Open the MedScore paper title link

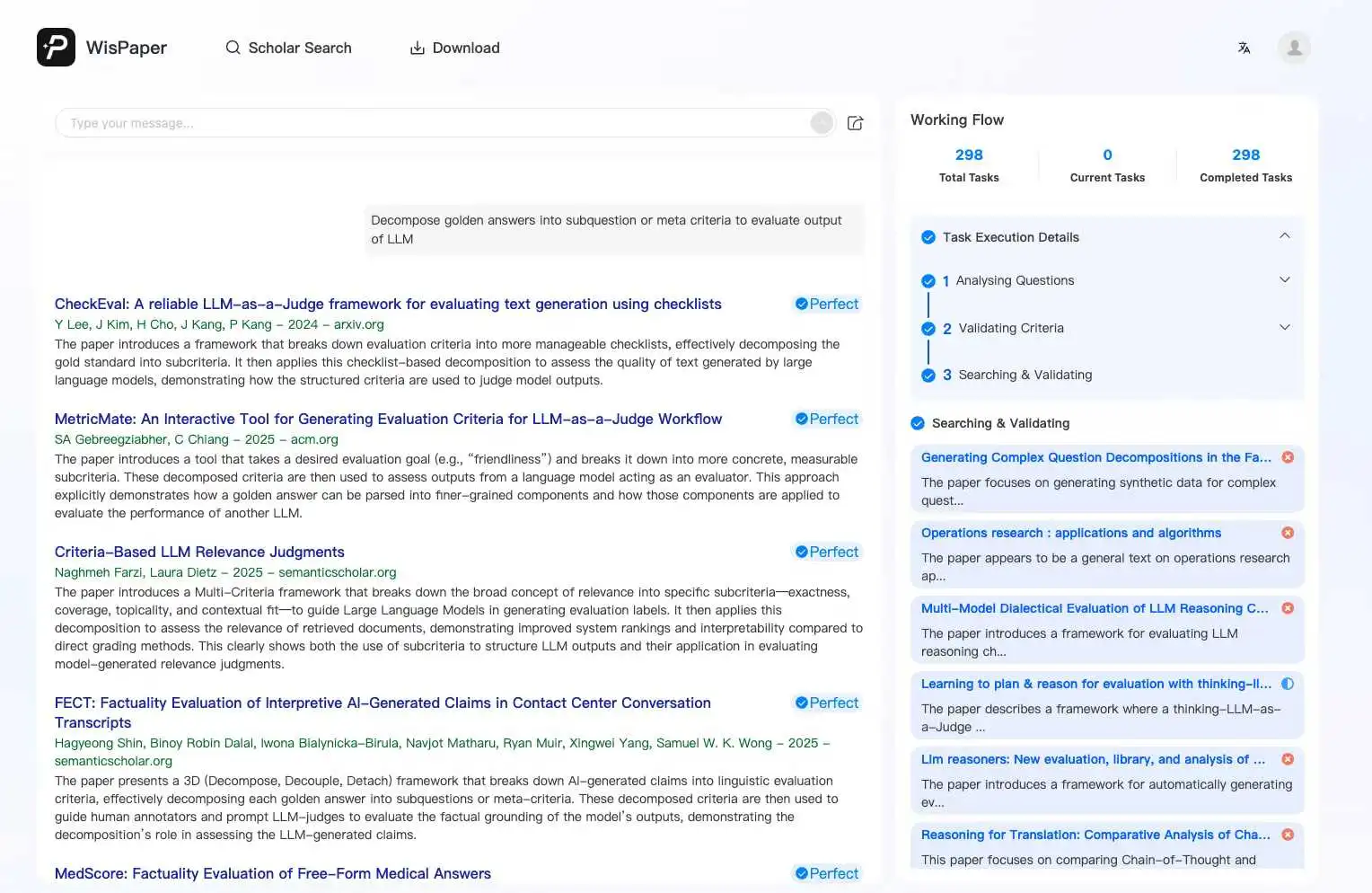pos(273,873)
